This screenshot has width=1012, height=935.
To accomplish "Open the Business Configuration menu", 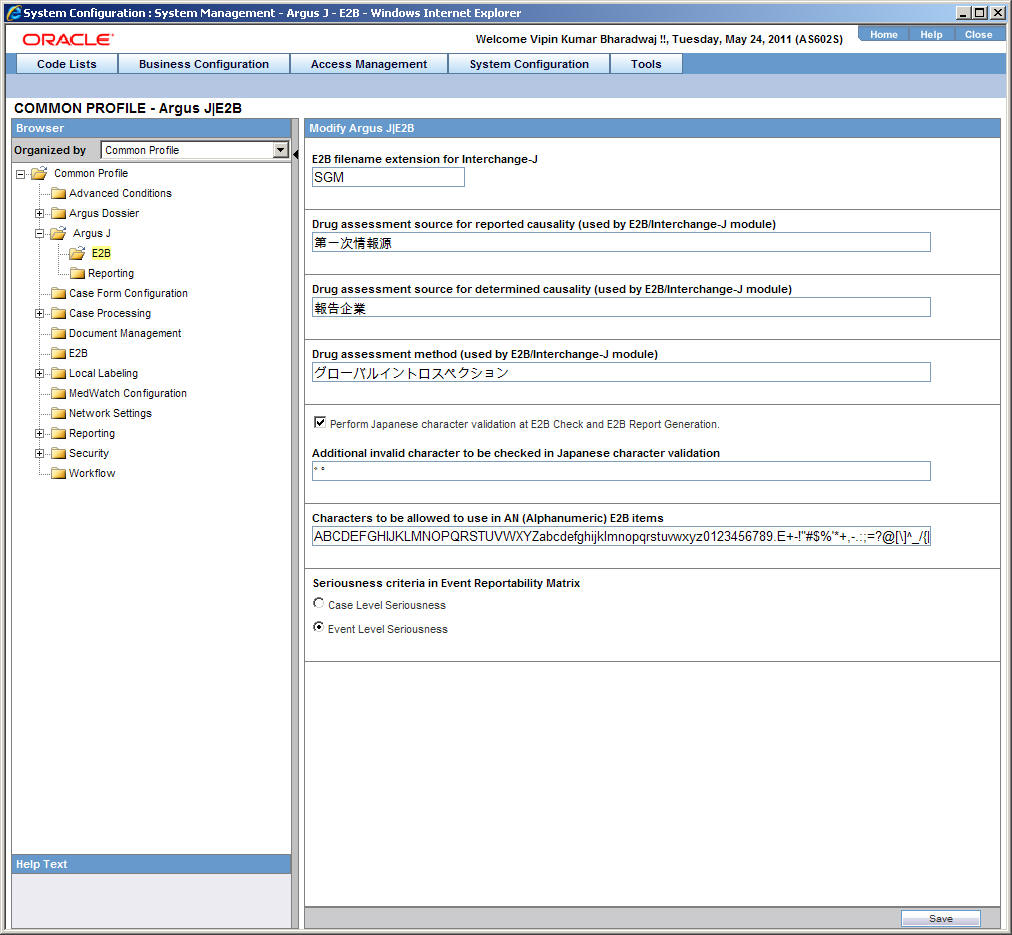I will (x=204, y=64).
